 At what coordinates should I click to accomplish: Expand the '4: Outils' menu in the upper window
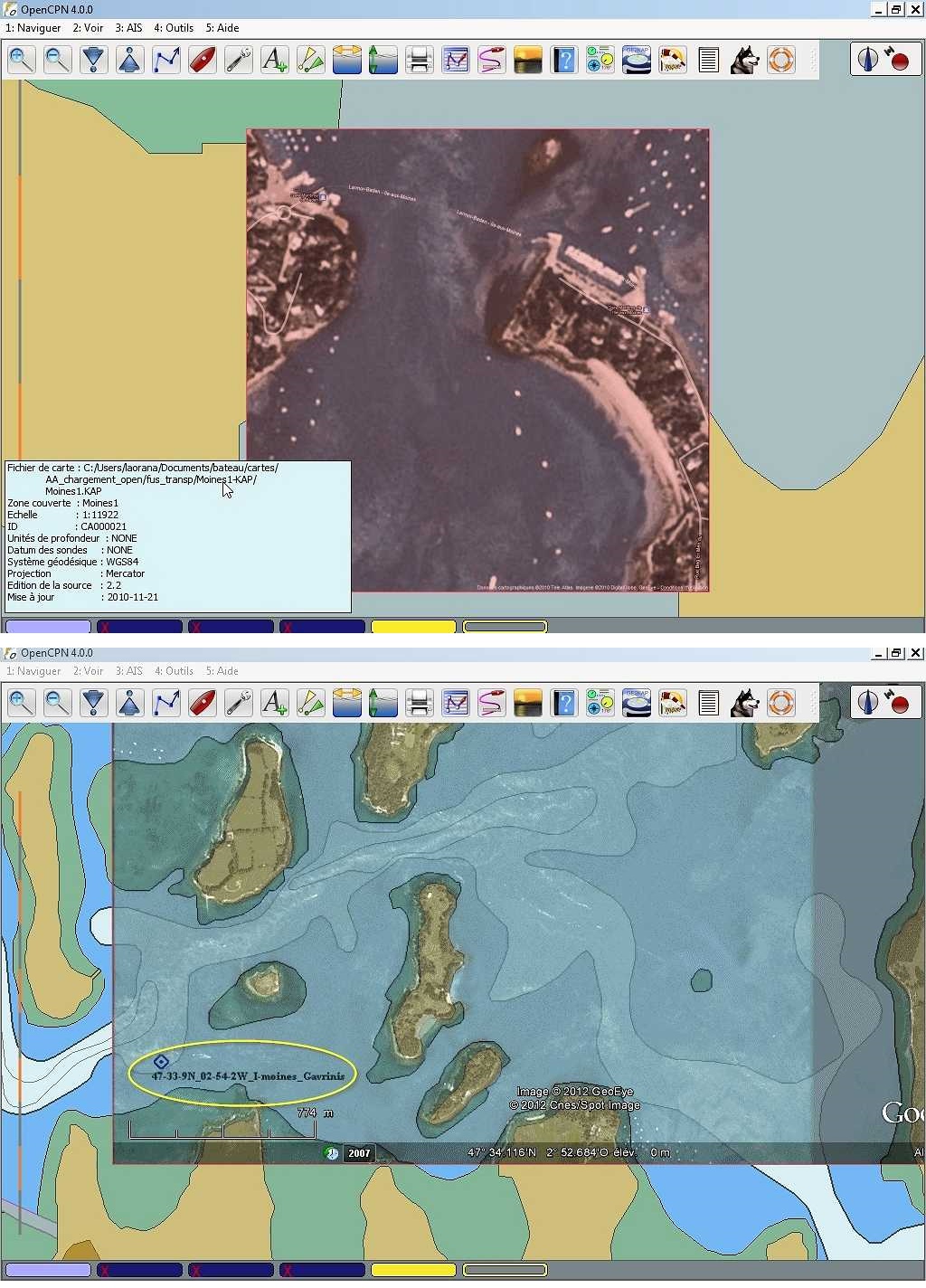click(x=174, y=28)
